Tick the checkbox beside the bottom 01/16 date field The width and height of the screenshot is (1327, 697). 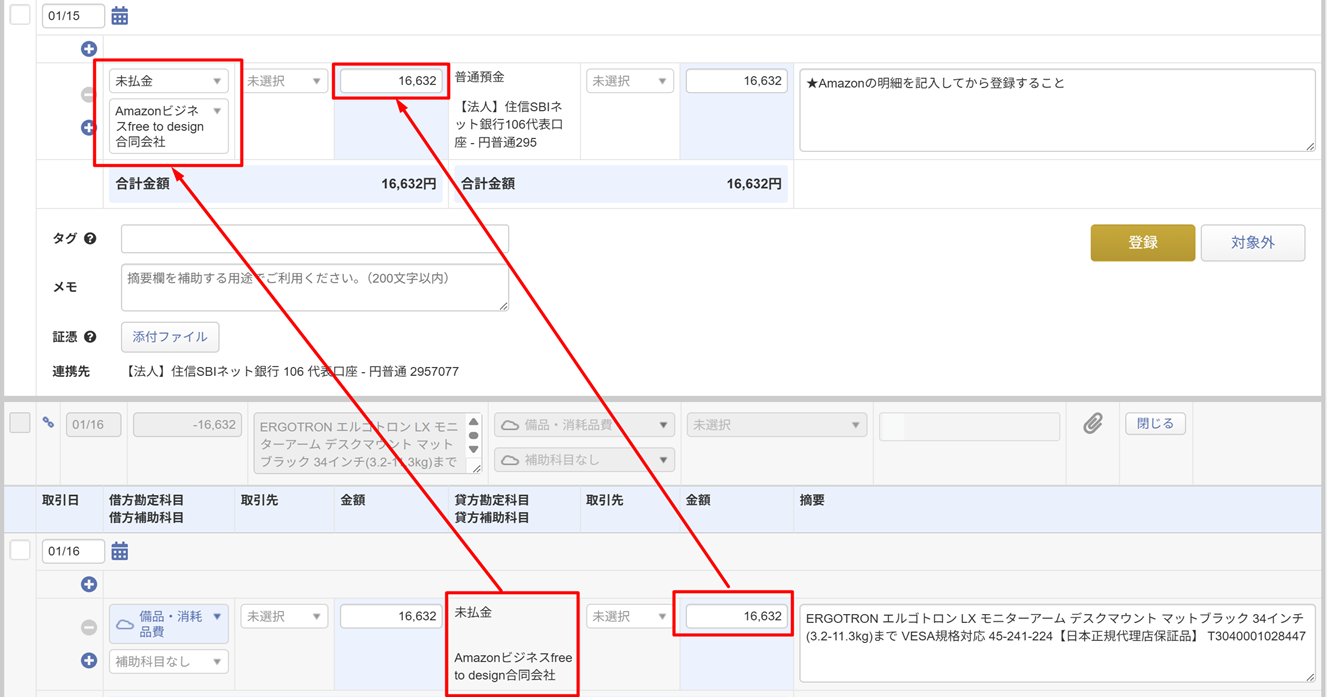click(20, 550)
